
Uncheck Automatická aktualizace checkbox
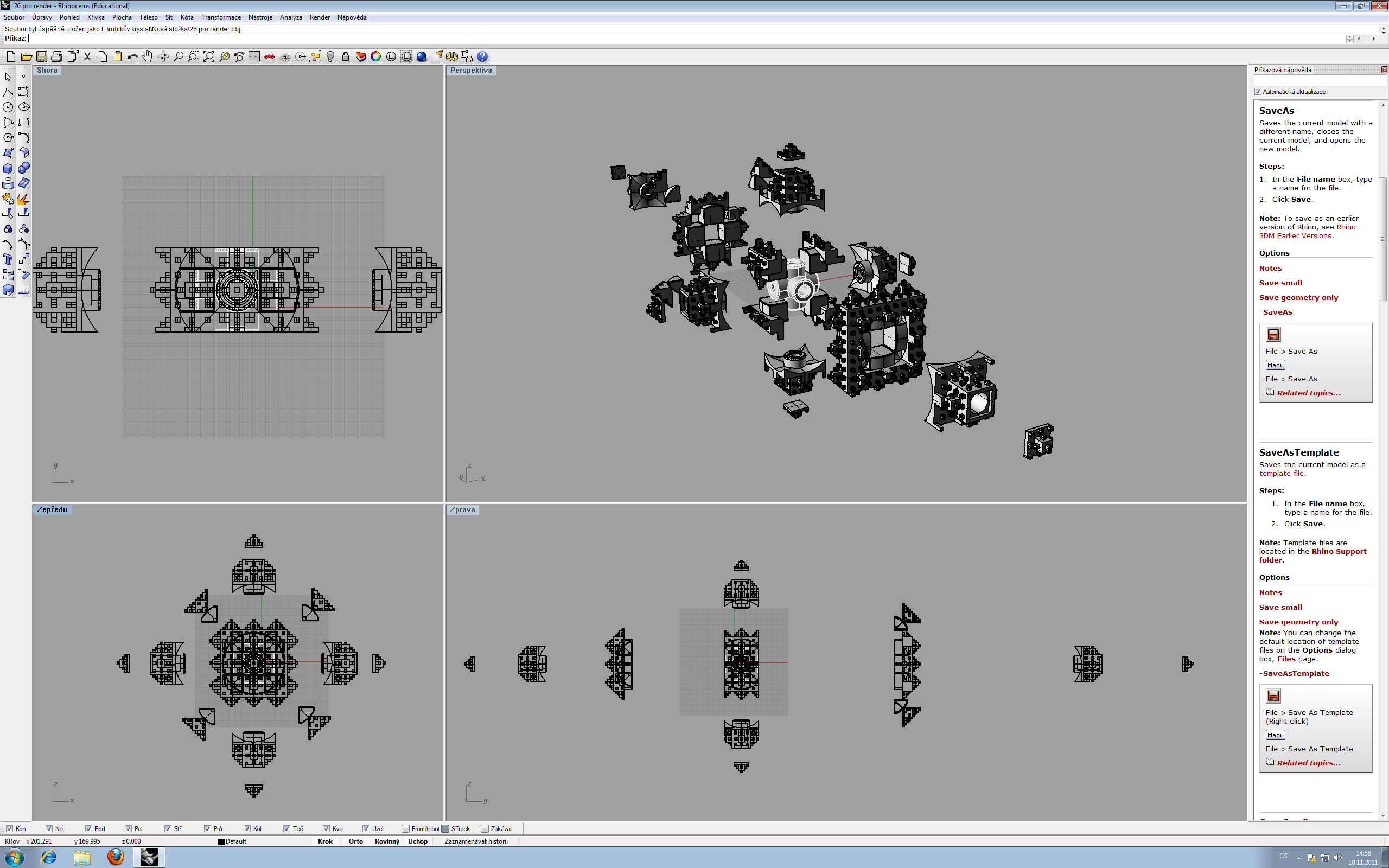pyautogui.click(x=1258, y=92)
